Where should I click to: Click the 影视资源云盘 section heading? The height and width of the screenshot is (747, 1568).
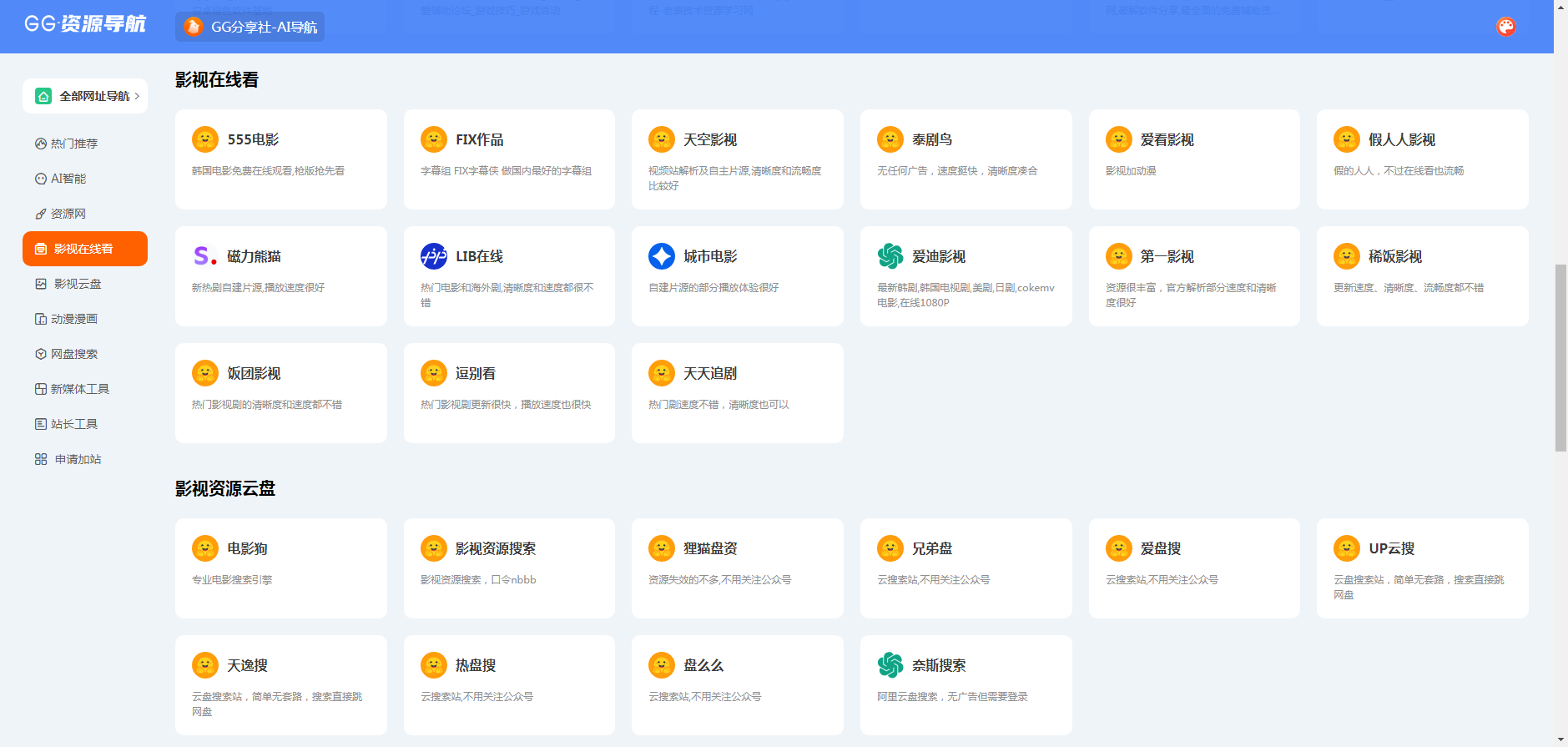tap(225, 488)
